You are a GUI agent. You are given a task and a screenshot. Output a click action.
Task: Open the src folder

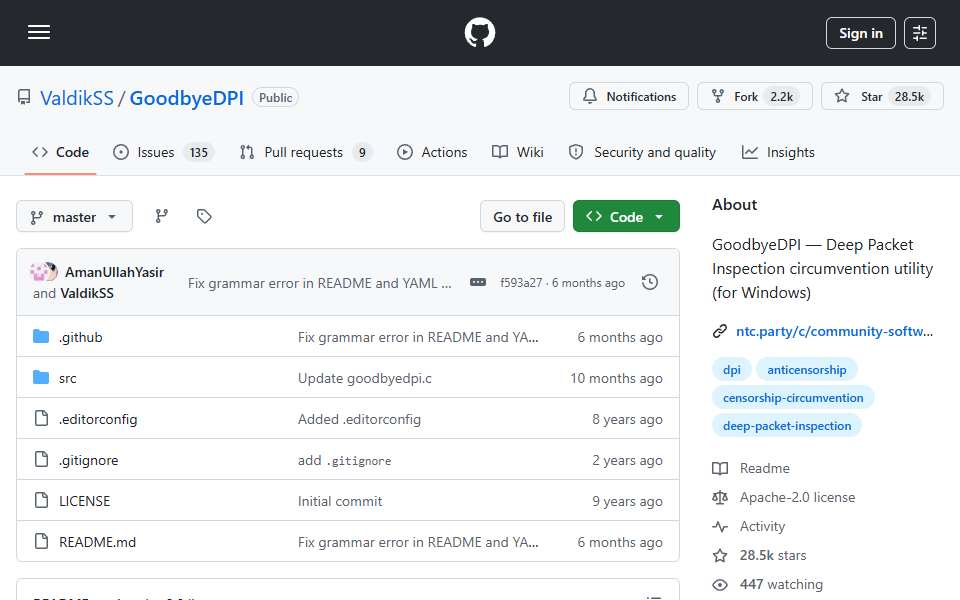(x=67, y=378)
